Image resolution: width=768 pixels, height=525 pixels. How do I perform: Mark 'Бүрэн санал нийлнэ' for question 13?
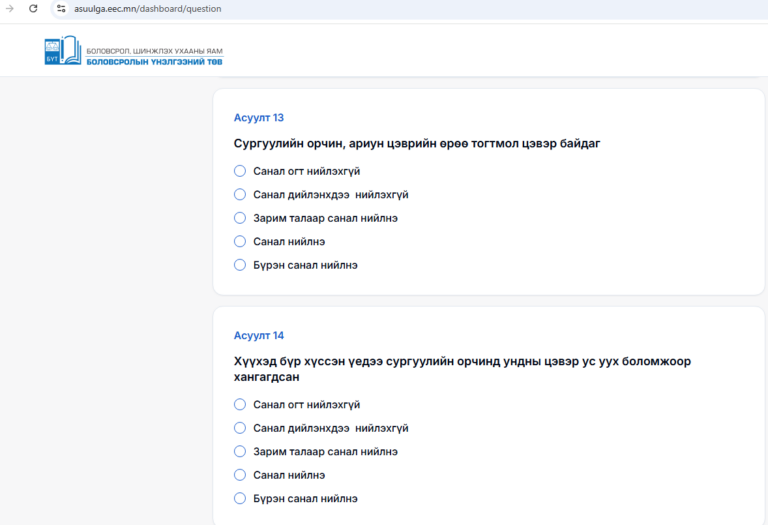240,265
